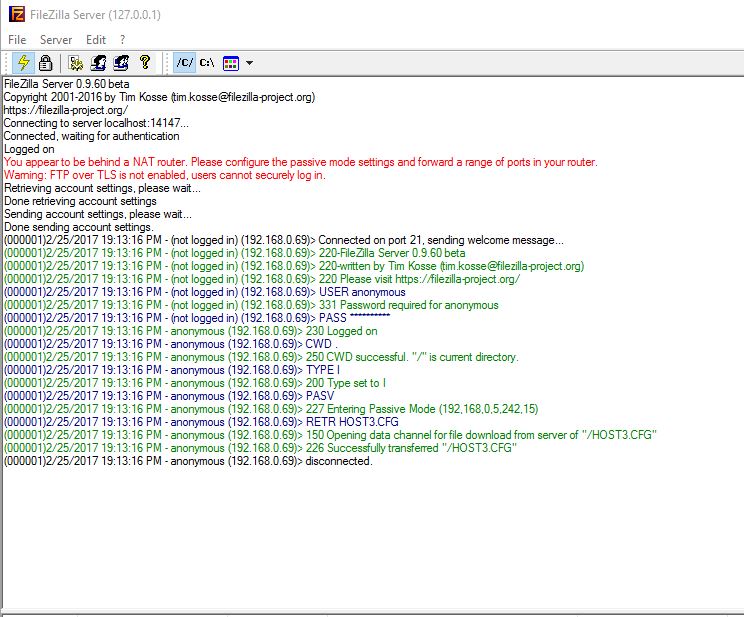Image resolution: width=744 pixels, height=617 pixels.
Task: Click the 'FileZilla Server 0.9.60 beta' first log line
Action: [x=66, y=84]
